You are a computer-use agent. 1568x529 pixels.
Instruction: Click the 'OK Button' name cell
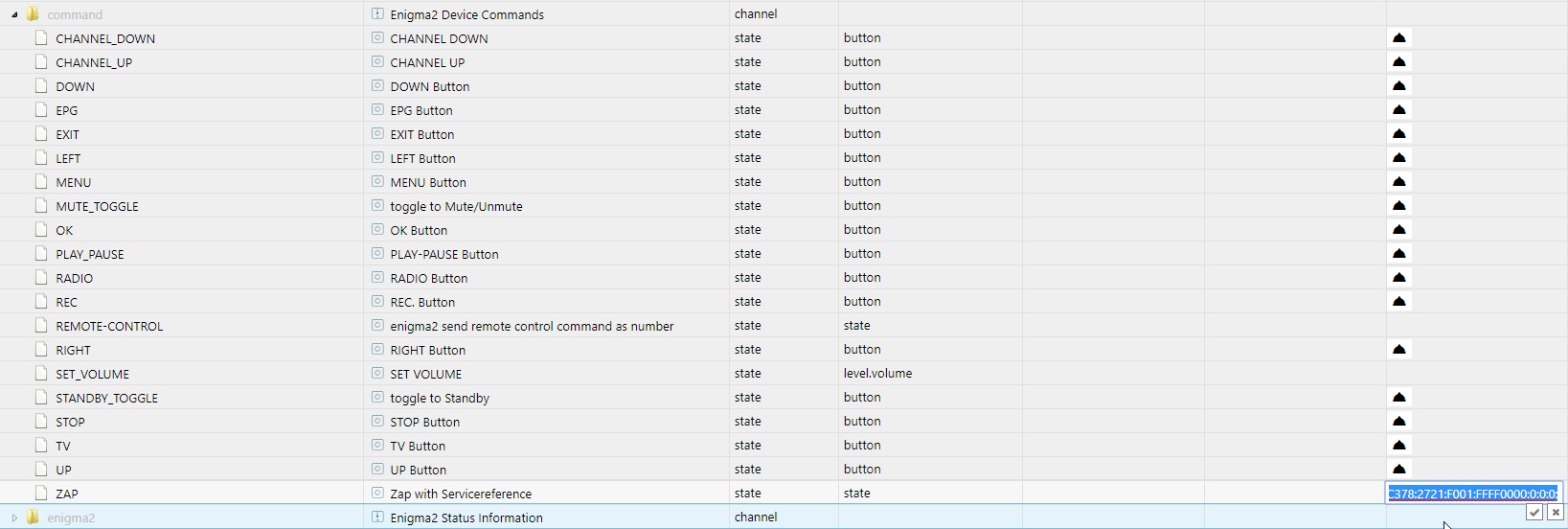point(419,230)
